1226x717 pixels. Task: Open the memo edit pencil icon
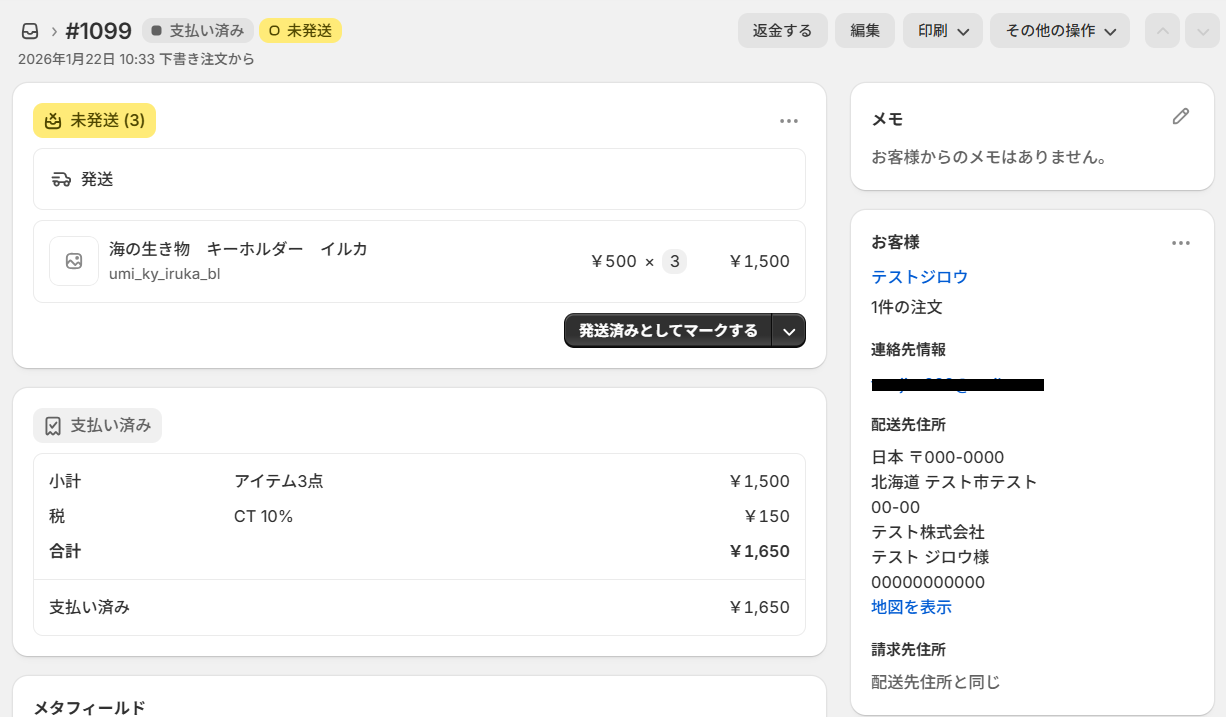coord(1181,117)
